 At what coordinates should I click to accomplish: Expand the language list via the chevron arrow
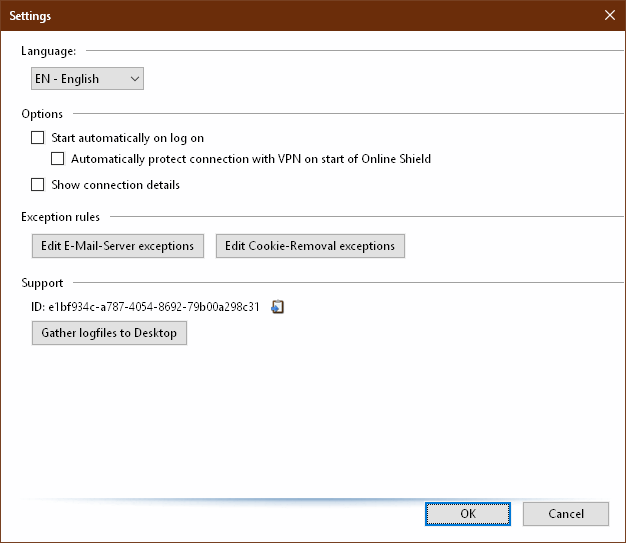click(x=135, y=79)
